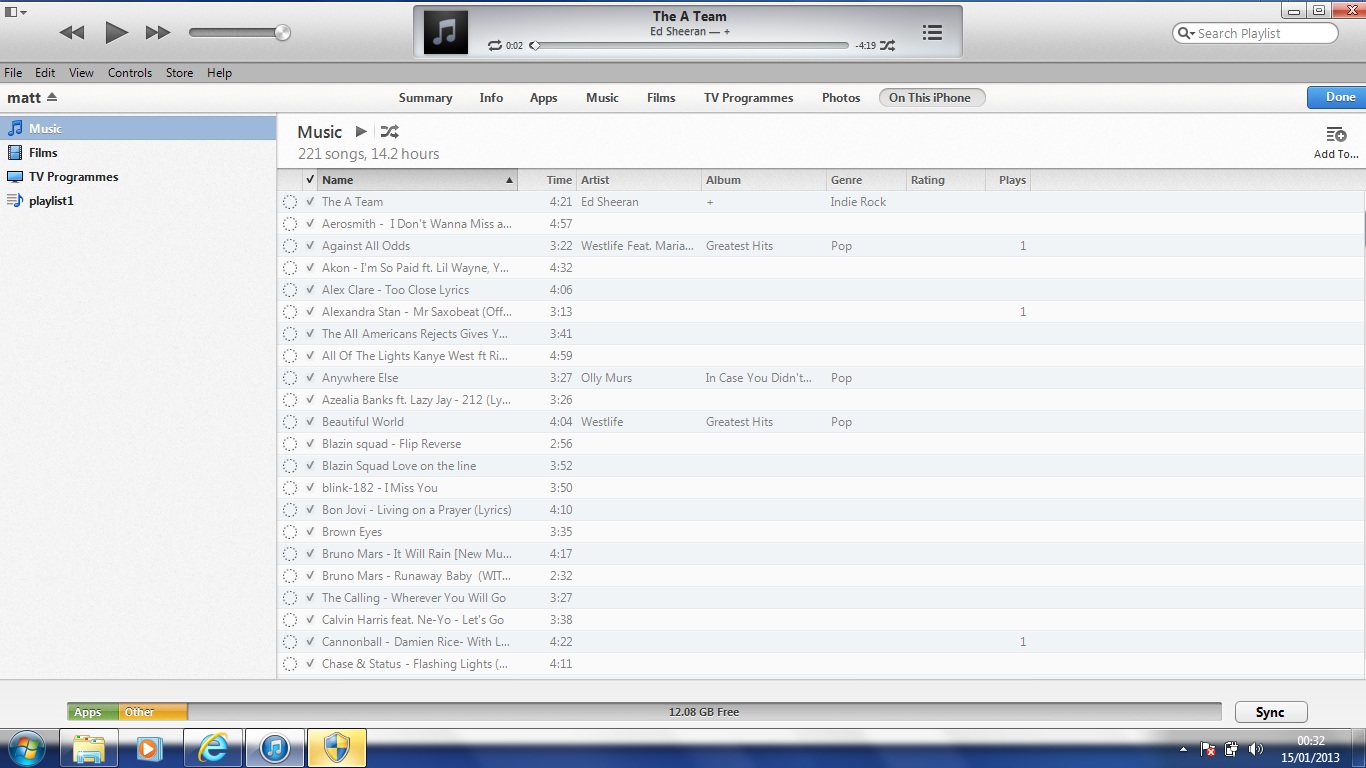Toggle the header checkmark column
This screenshot has height=768, width=1366.
pos(310,180)
